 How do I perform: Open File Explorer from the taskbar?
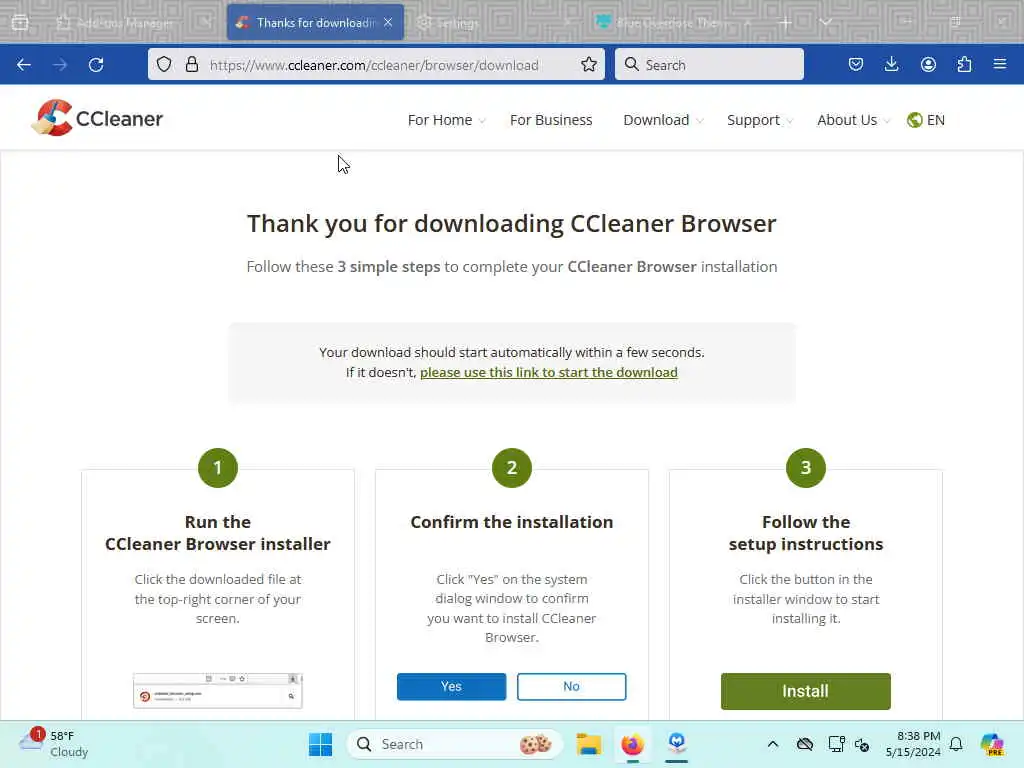(x=588, y=744)
